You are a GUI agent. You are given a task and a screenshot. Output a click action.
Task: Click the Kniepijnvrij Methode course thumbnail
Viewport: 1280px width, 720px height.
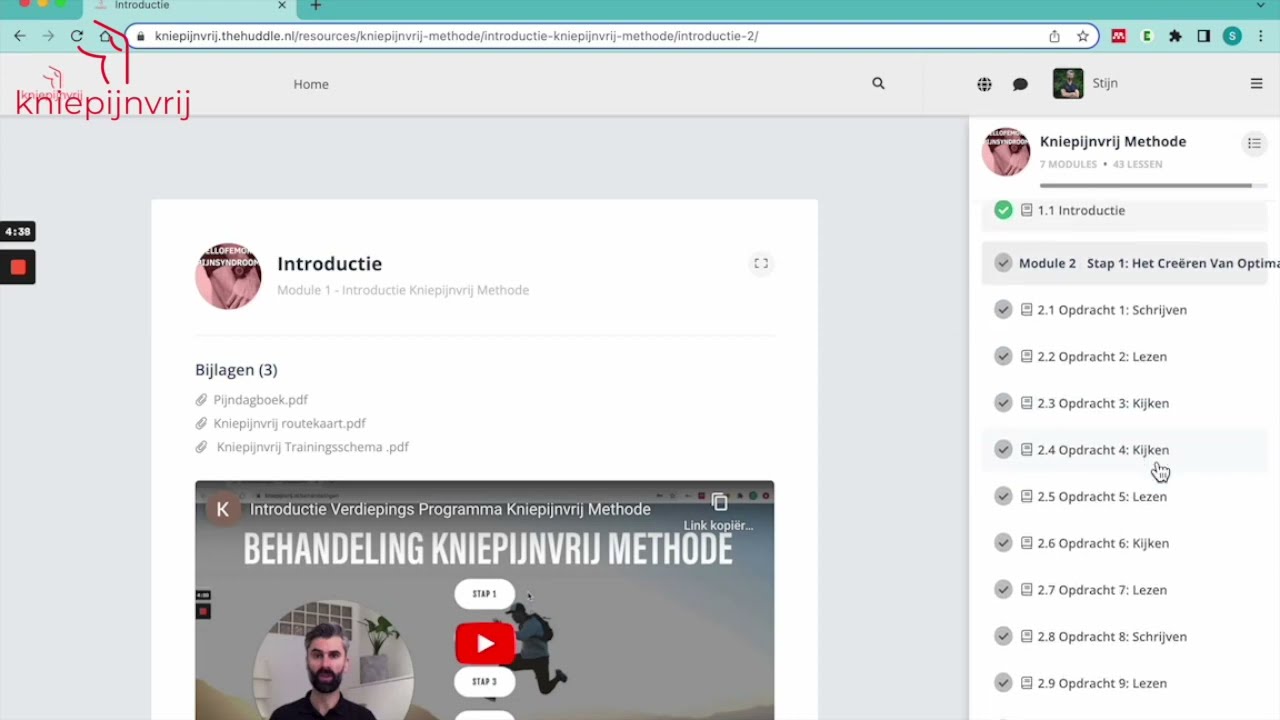[1006, 151]
